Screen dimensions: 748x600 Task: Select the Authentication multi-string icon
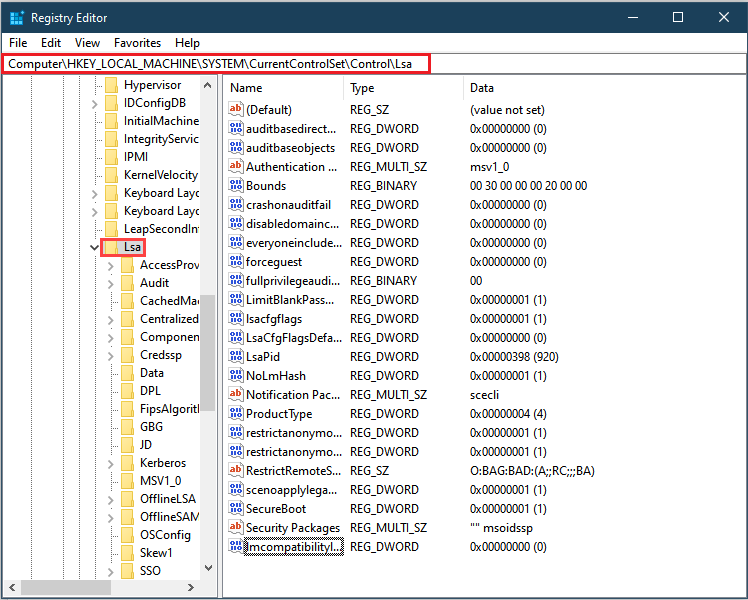236,166
